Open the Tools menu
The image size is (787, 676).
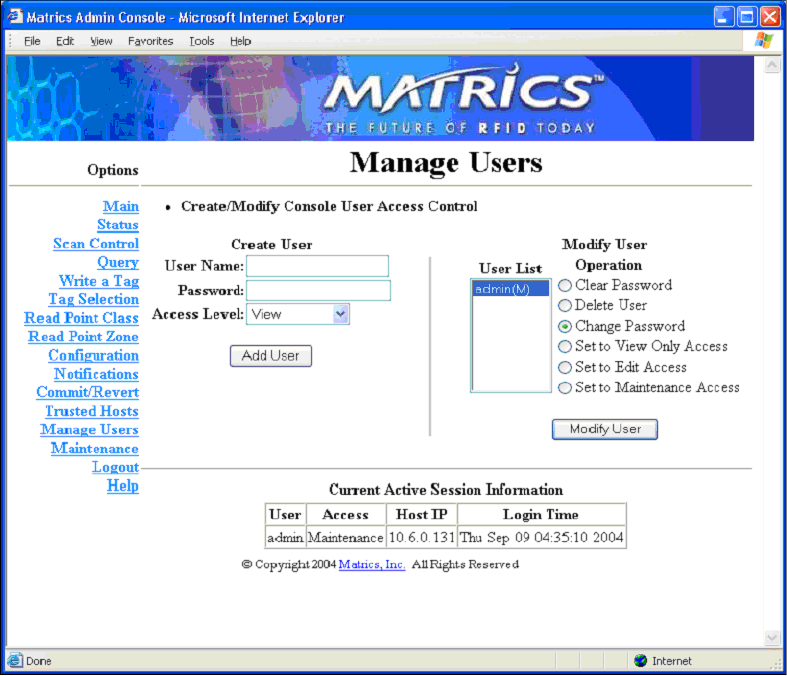[202, 41]
